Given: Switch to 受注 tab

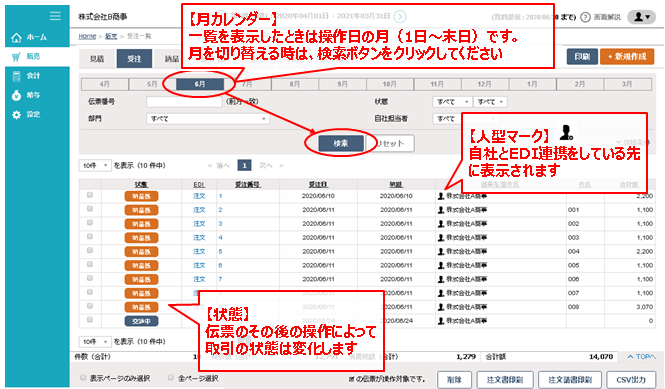Looking at the screenshot, I should click(134, 59).
